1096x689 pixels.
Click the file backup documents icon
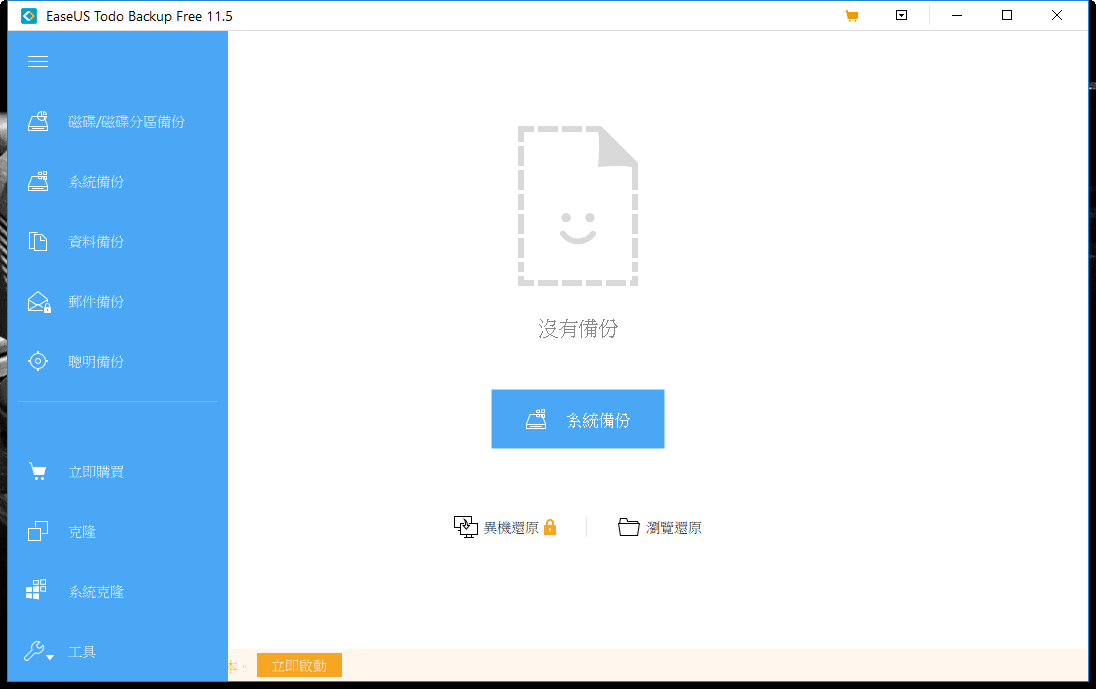(38, 242)
